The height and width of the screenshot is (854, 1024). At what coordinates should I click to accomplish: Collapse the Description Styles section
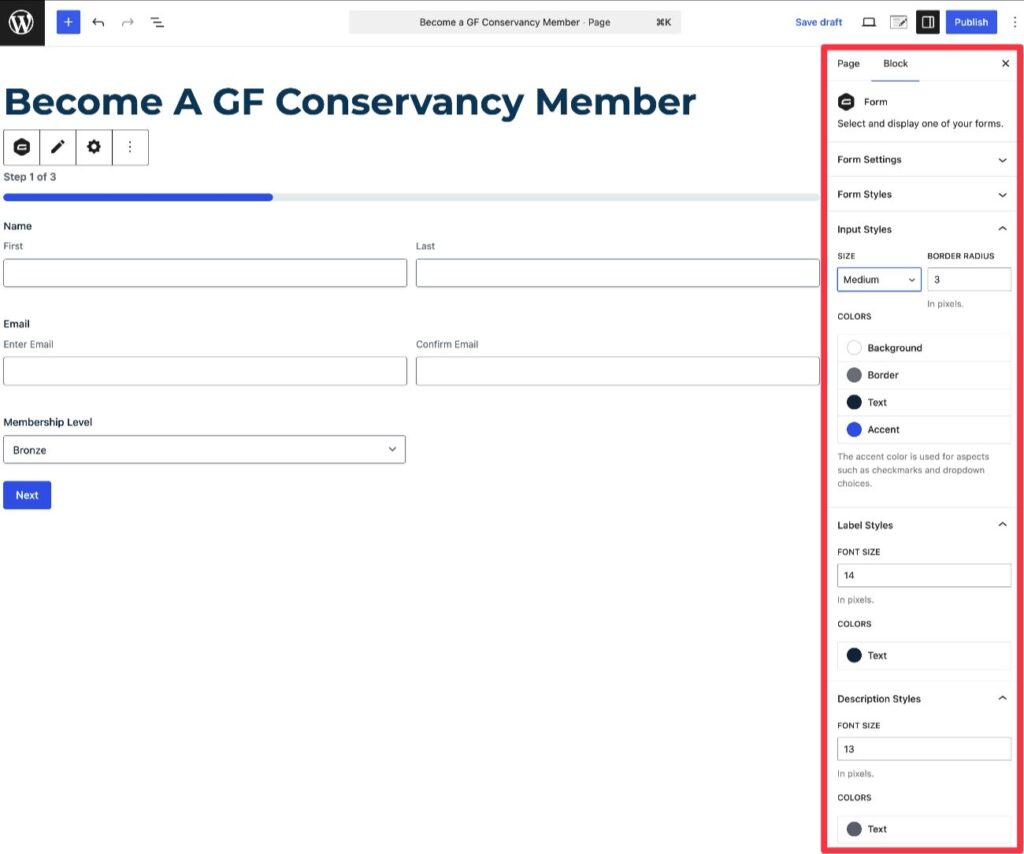click(922, 699)
